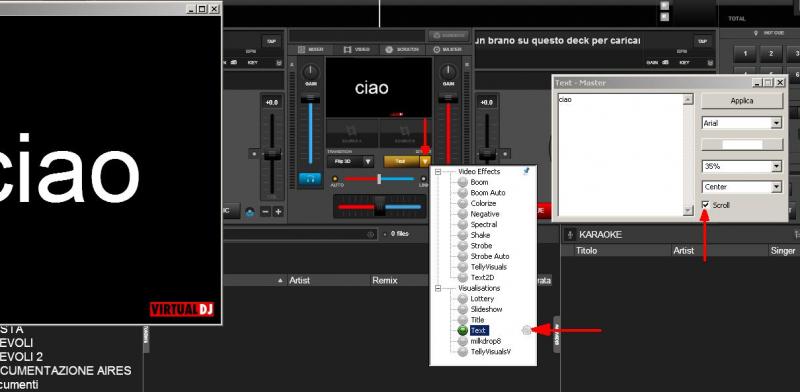The width and height of the screenshot is (800, 392).
Task: Activate the Boom video effect icon
Action: point(463,182)
